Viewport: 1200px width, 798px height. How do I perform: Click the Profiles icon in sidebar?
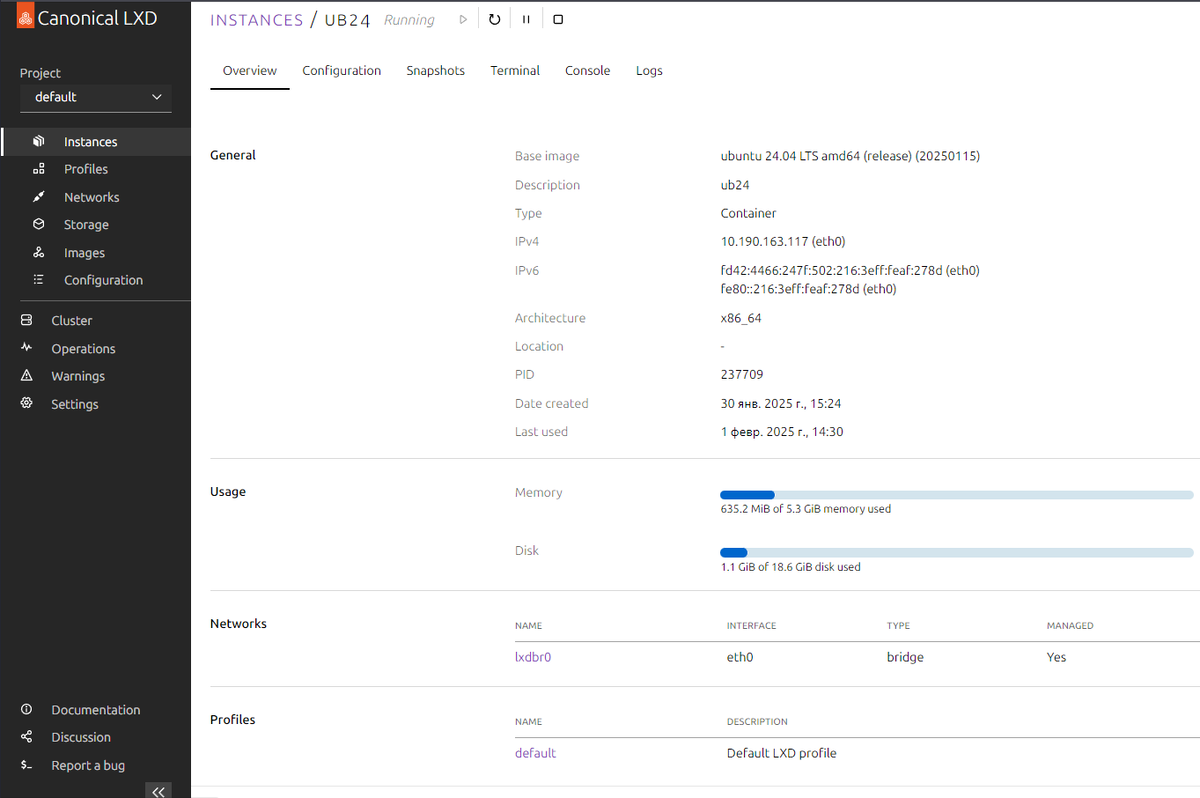(x=39, y=169)
